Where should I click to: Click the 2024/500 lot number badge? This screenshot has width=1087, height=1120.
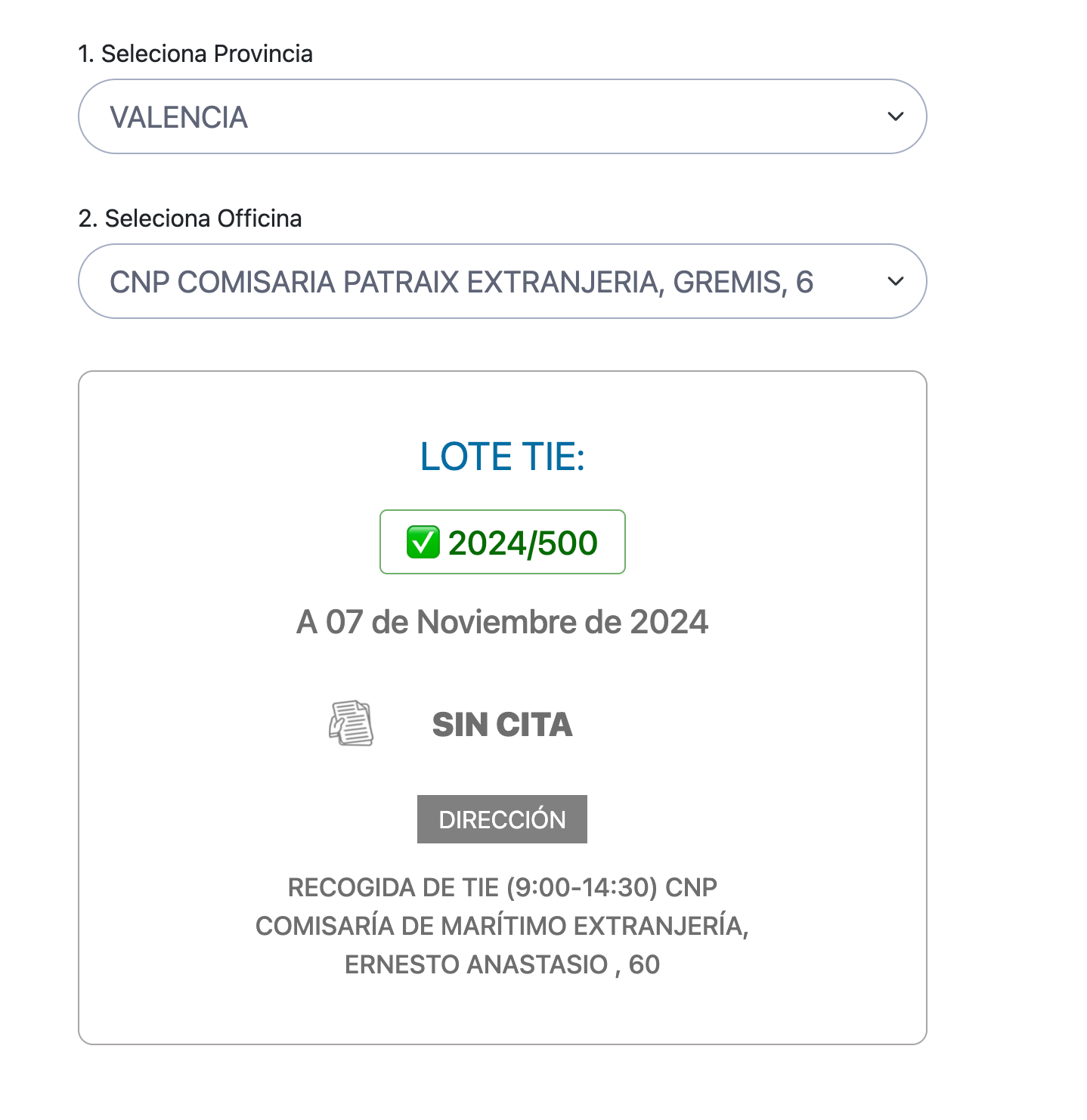tap(502, 542)
